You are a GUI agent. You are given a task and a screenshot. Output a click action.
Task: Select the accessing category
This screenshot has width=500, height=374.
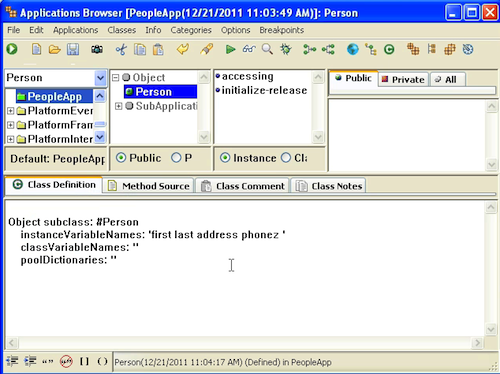[248, 76]
